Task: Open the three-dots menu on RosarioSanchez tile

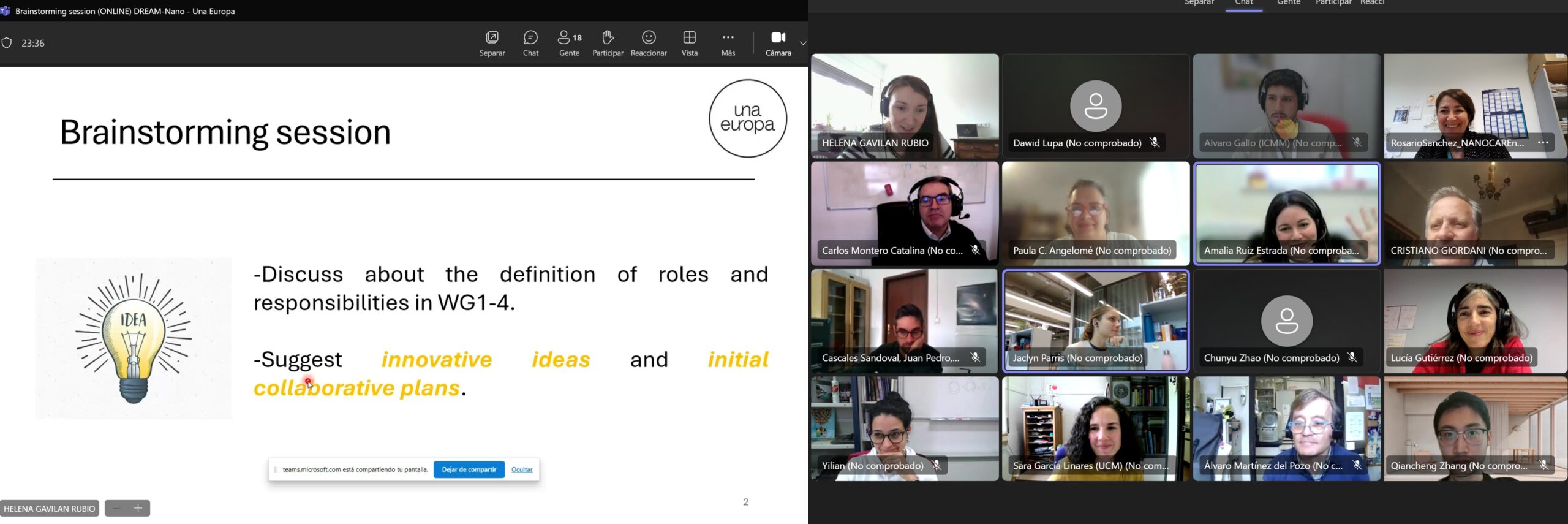Action: coord(1543,143)
